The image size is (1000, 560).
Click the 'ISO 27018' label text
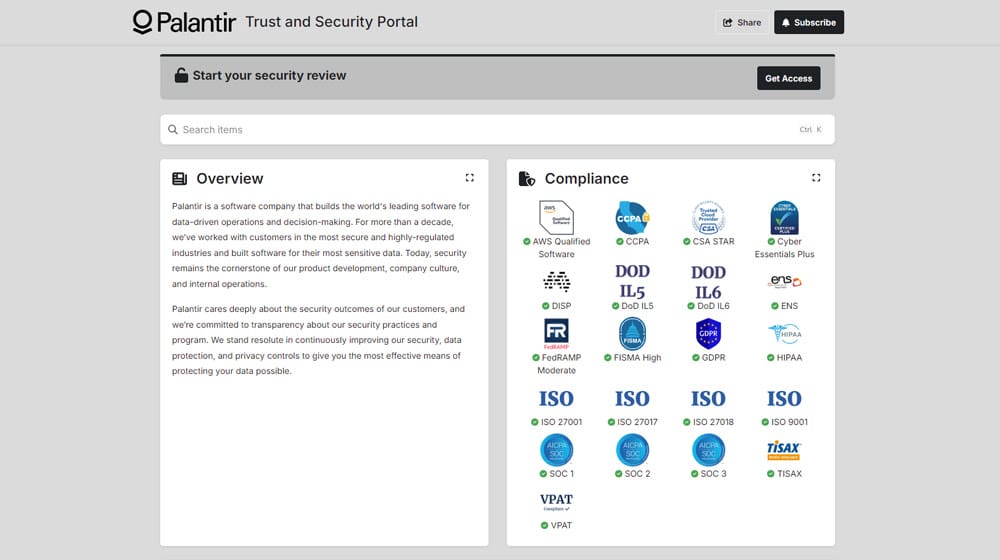coord(713,422)
